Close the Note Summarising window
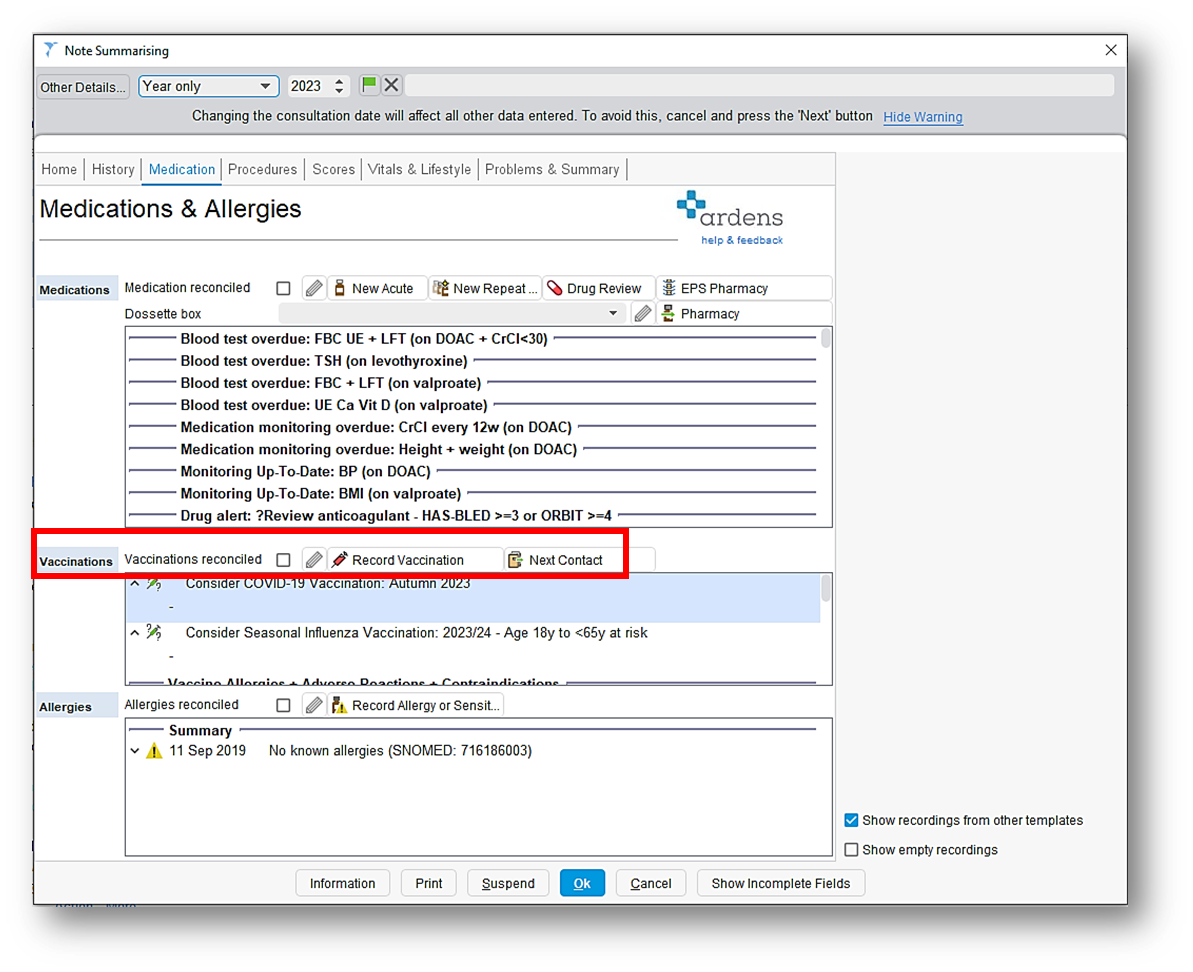This screenshot has width=1193, height=972. (x=1111, y=50)
